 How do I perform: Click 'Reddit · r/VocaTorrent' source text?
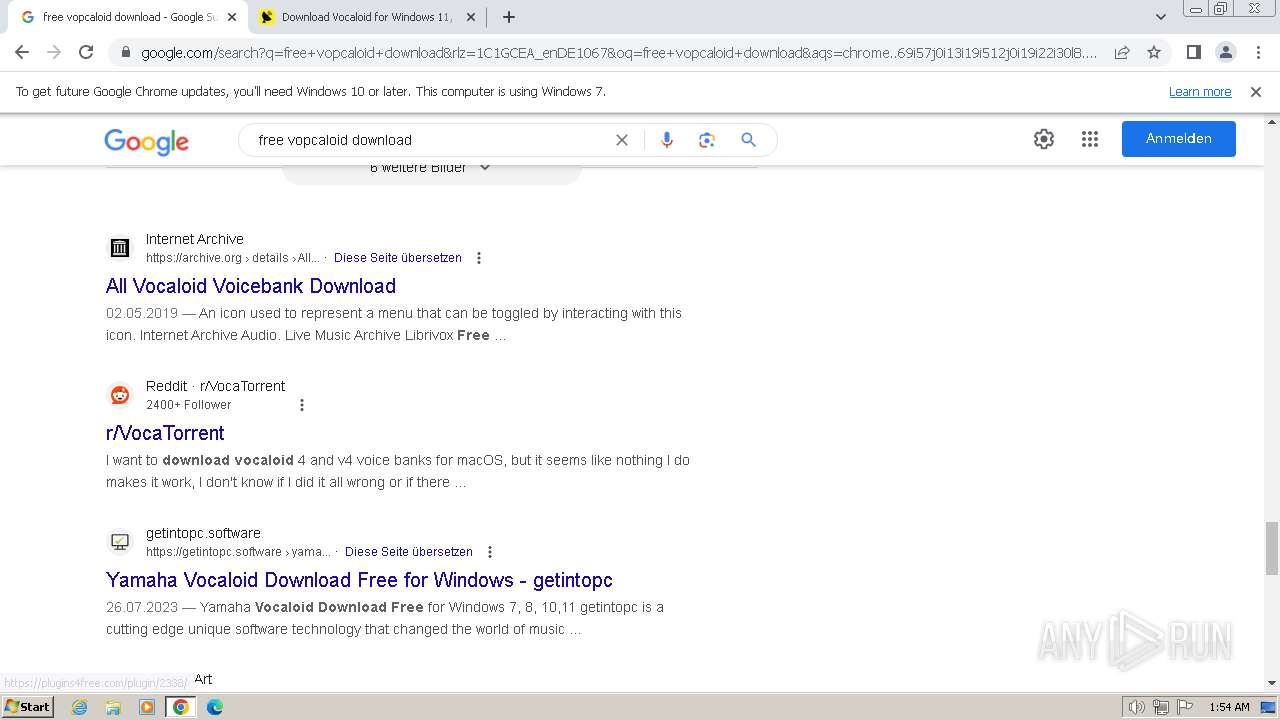pos(215,386)
